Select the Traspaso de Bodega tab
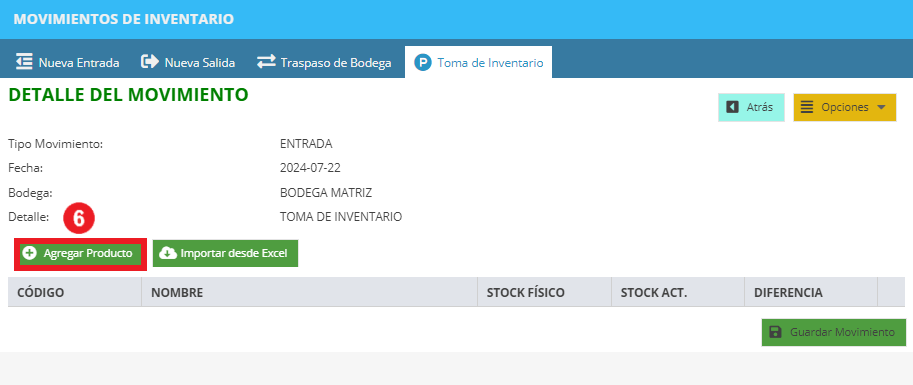Image resolution: width=913 pixels, height=385 pixels. tap(324, 62)
